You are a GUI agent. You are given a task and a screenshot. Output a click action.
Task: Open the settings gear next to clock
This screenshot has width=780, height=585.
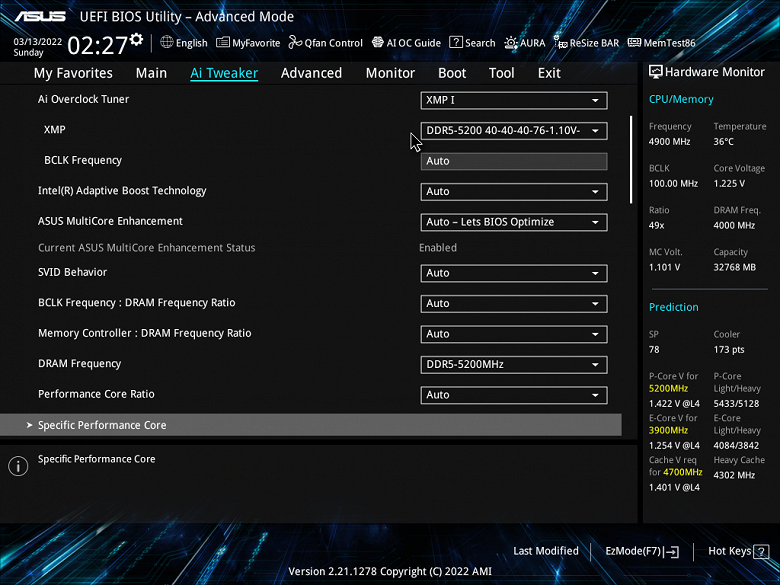[x=136, y=39]
